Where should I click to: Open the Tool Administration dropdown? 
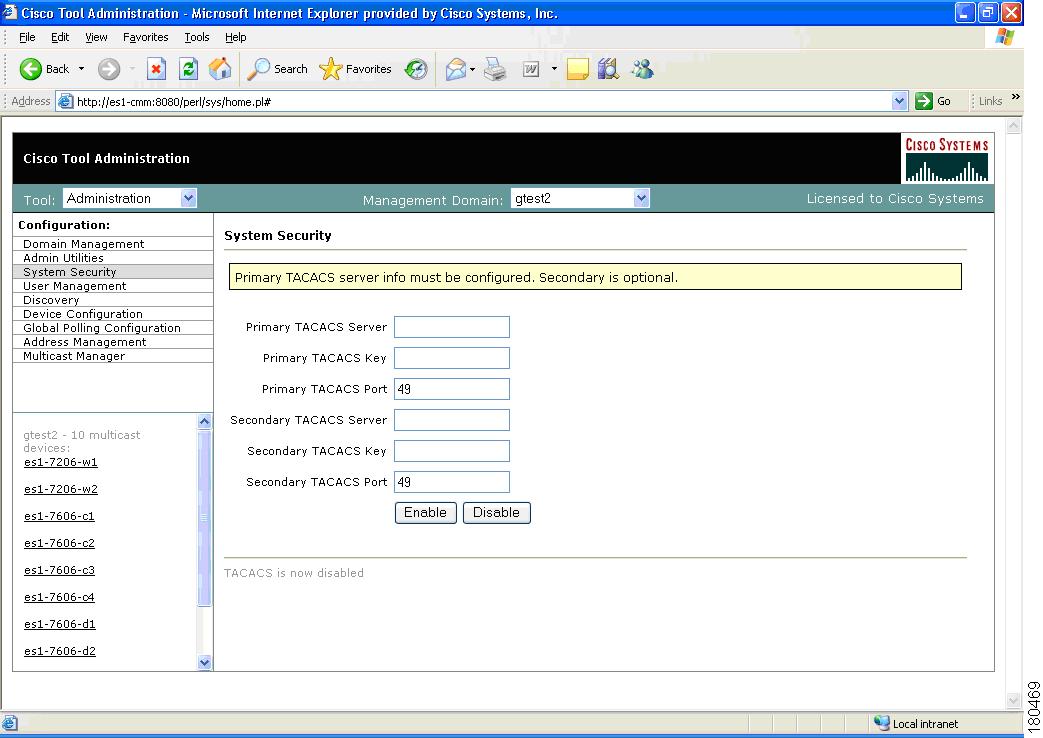click(188, 198)
